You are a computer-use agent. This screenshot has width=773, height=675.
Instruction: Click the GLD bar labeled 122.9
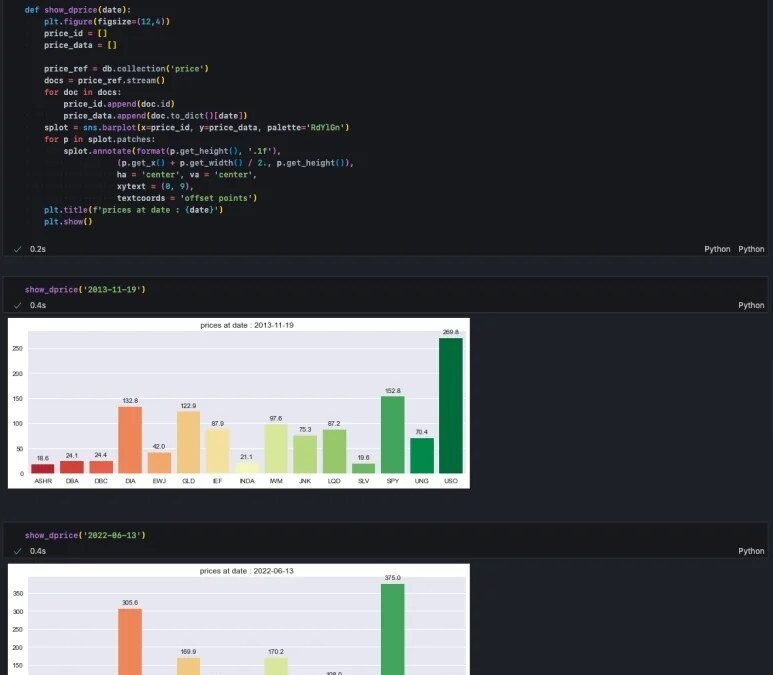click(x=188, y=443)
